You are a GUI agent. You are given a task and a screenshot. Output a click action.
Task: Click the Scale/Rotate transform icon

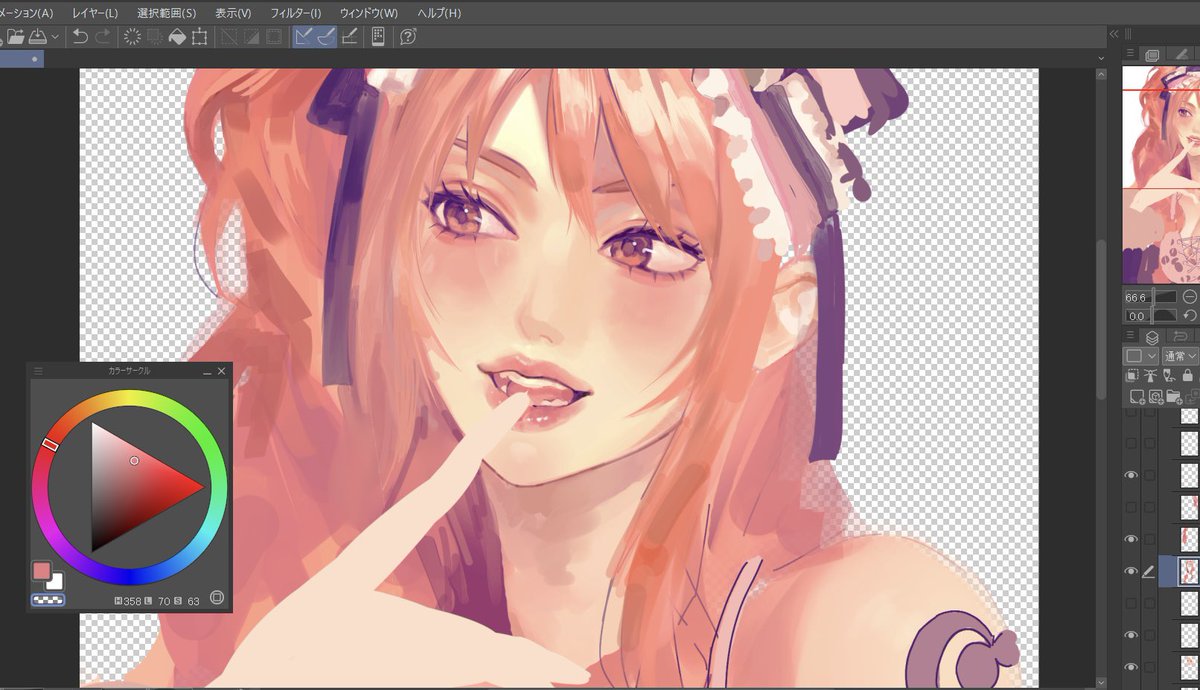pyautogui.click(x=200, y=37)
